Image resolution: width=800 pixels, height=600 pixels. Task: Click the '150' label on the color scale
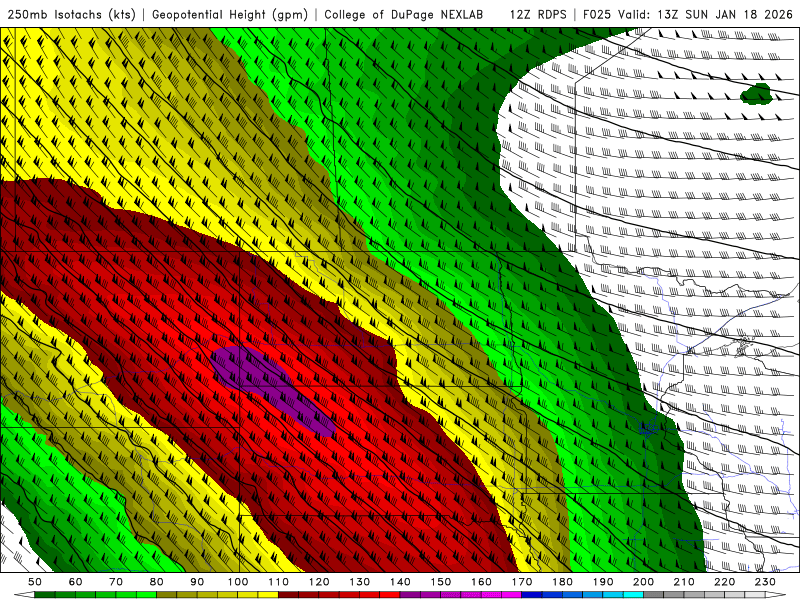coord(440,582)
